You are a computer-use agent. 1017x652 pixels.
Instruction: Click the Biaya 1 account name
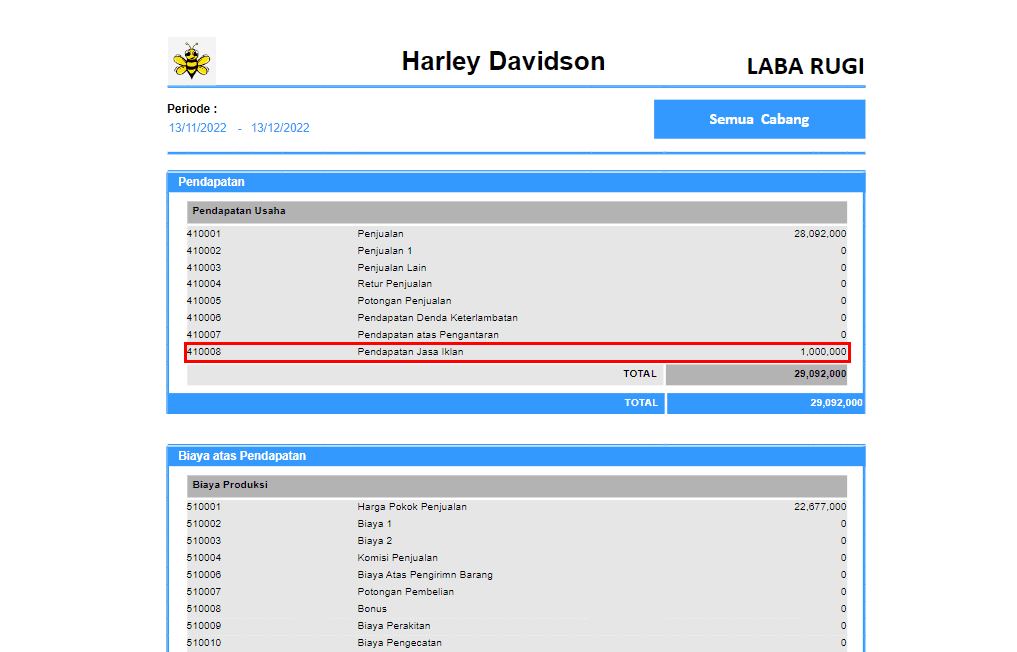point(374,524)
